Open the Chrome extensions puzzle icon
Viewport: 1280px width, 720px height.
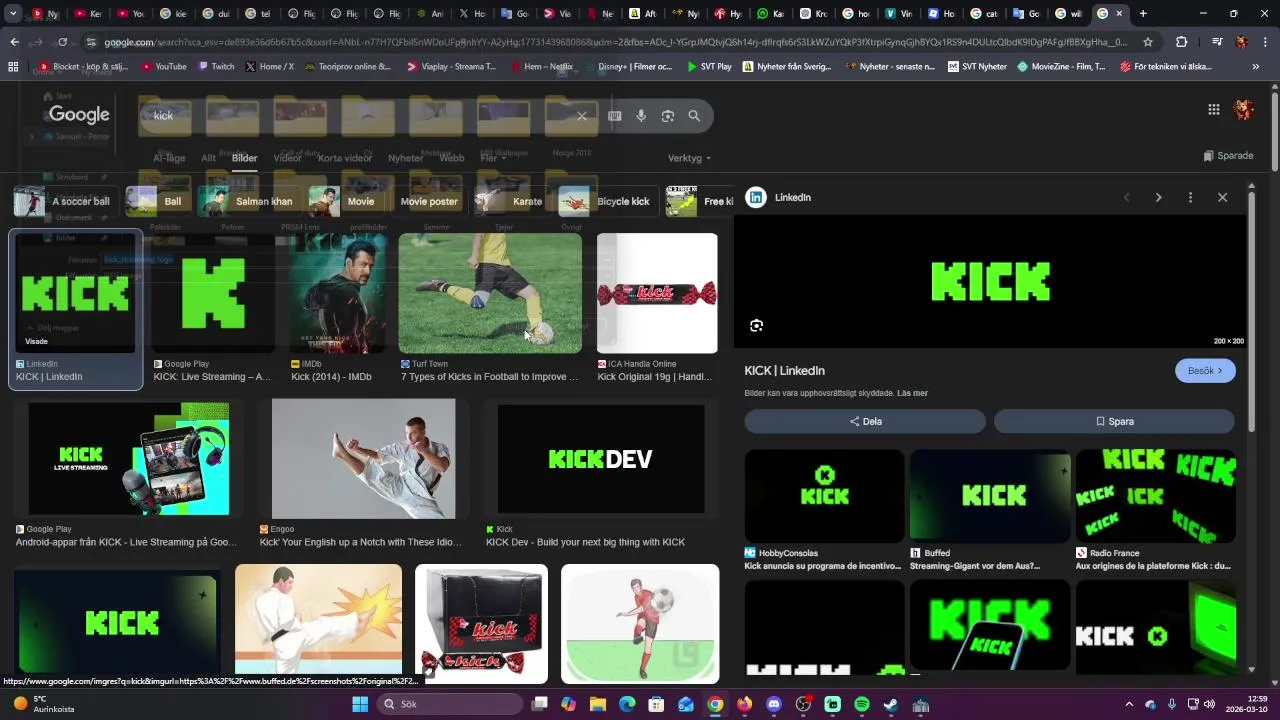1182,42
